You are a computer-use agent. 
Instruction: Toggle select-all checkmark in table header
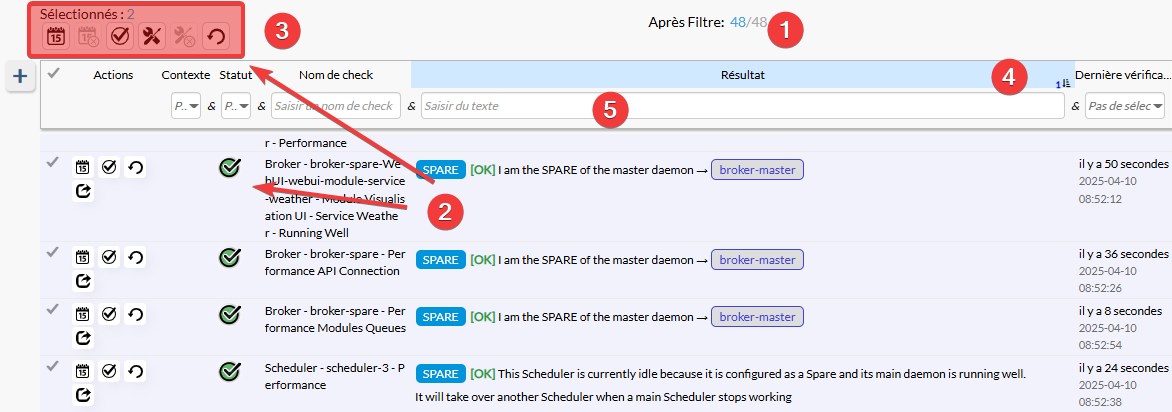(54, 73)
